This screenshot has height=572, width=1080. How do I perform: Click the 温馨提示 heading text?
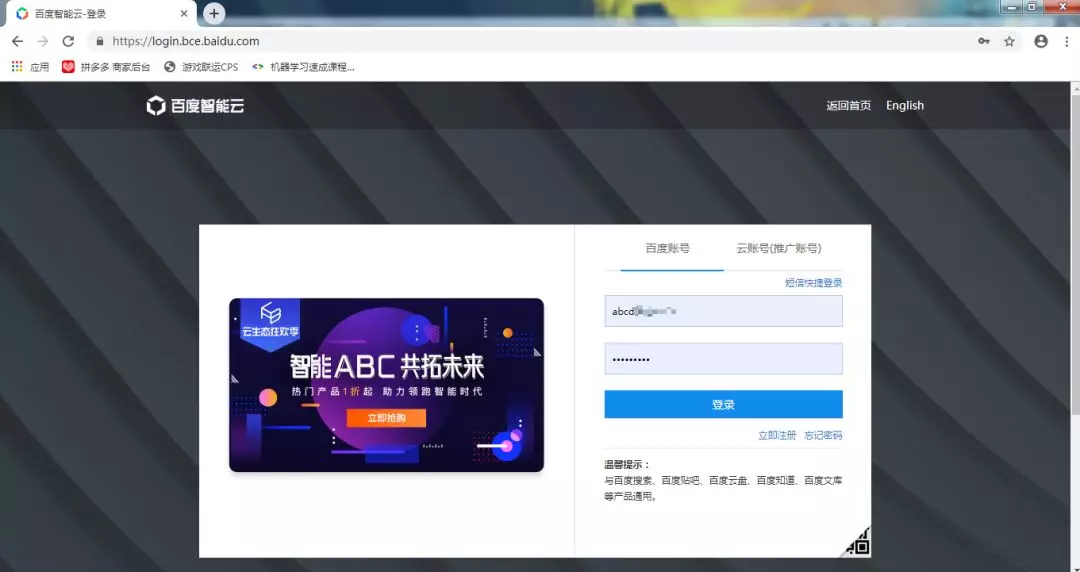(627, 464)
